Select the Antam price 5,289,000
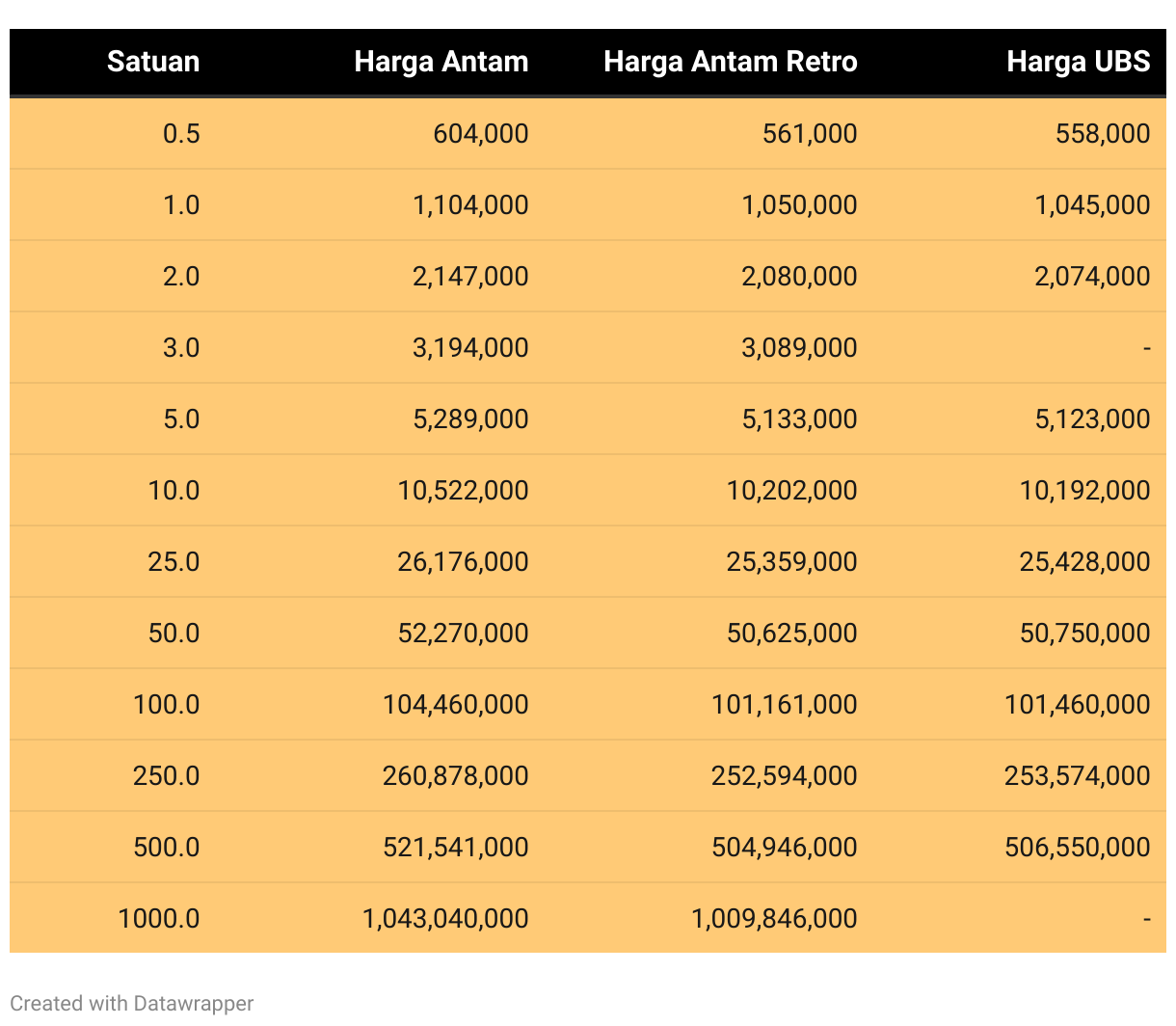The image size is (1176, 1026). pos(470,418)
